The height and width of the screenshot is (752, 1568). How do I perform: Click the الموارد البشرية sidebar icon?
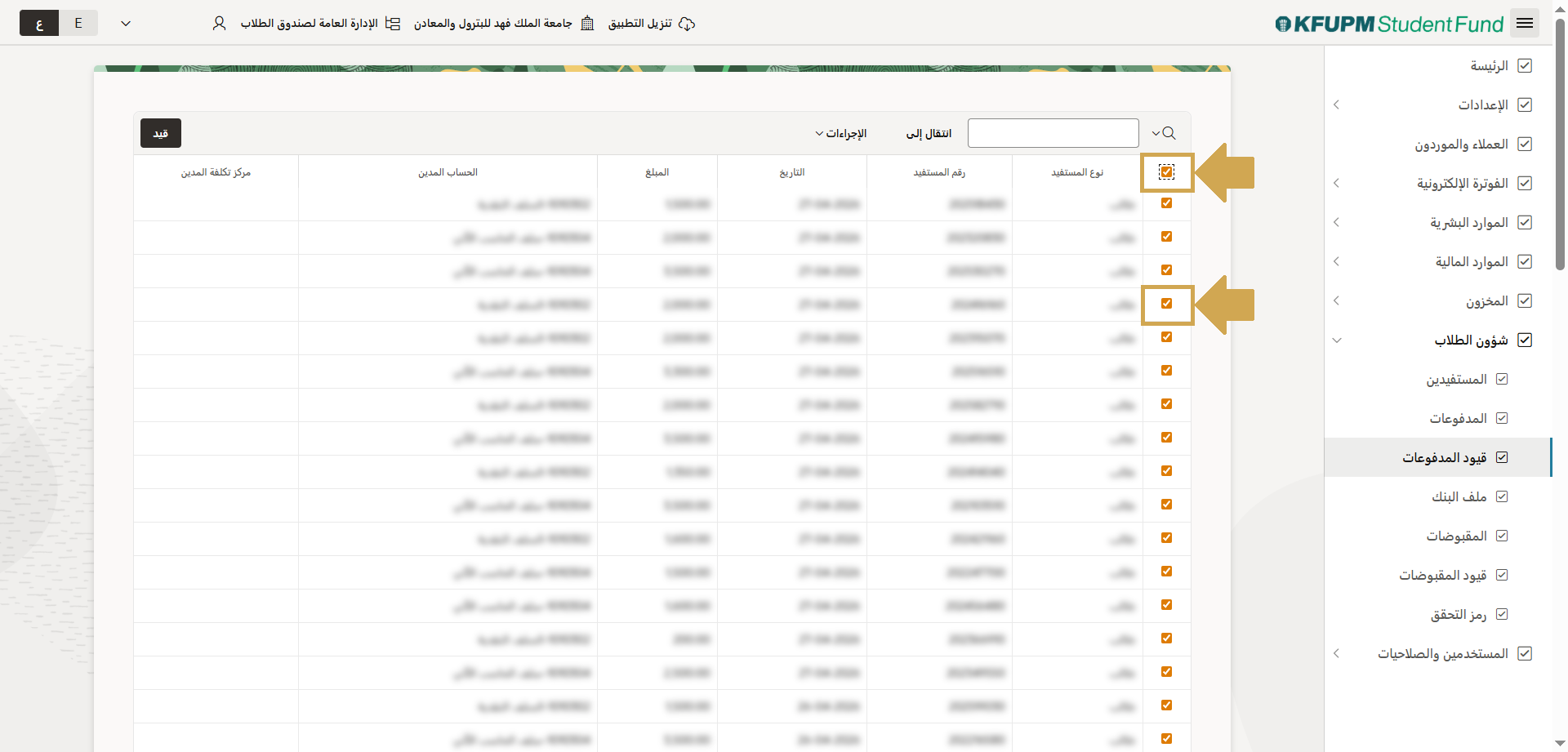click(1525, 222)
